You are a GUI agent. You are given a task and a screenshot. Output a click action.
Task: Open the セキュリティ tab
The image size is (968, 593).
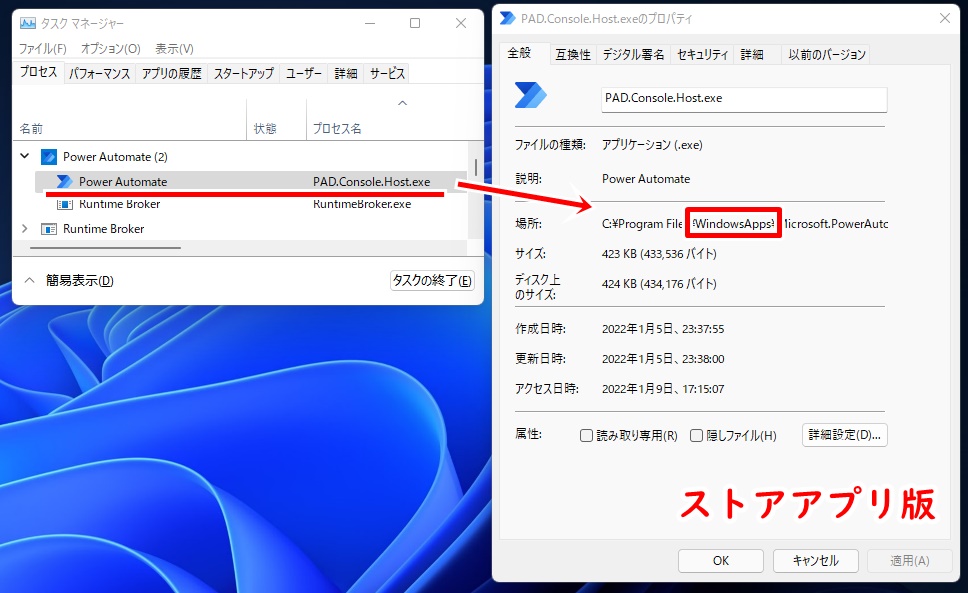[x=703, y=55]
